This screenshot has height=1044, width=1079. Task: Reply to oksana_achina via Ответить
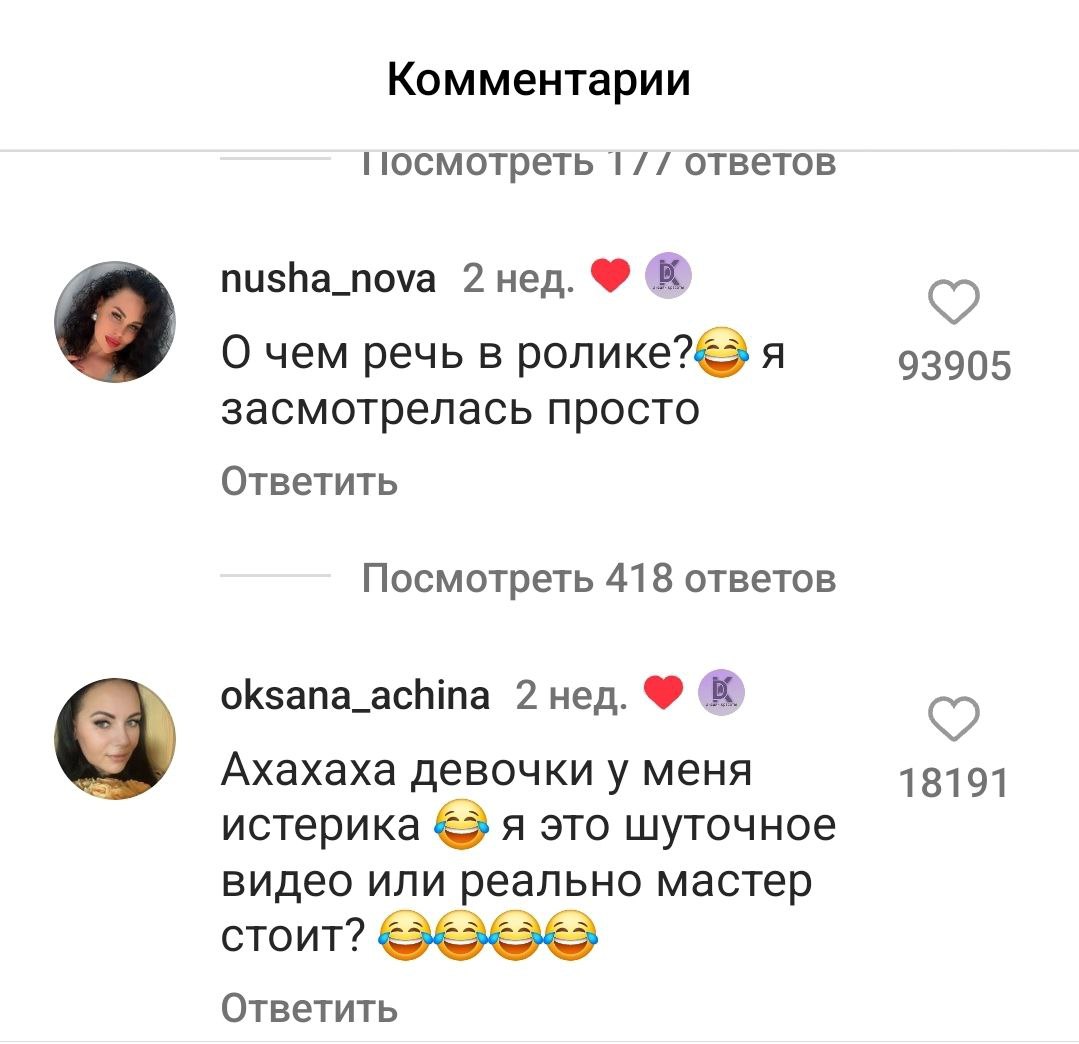(309, 1008)
